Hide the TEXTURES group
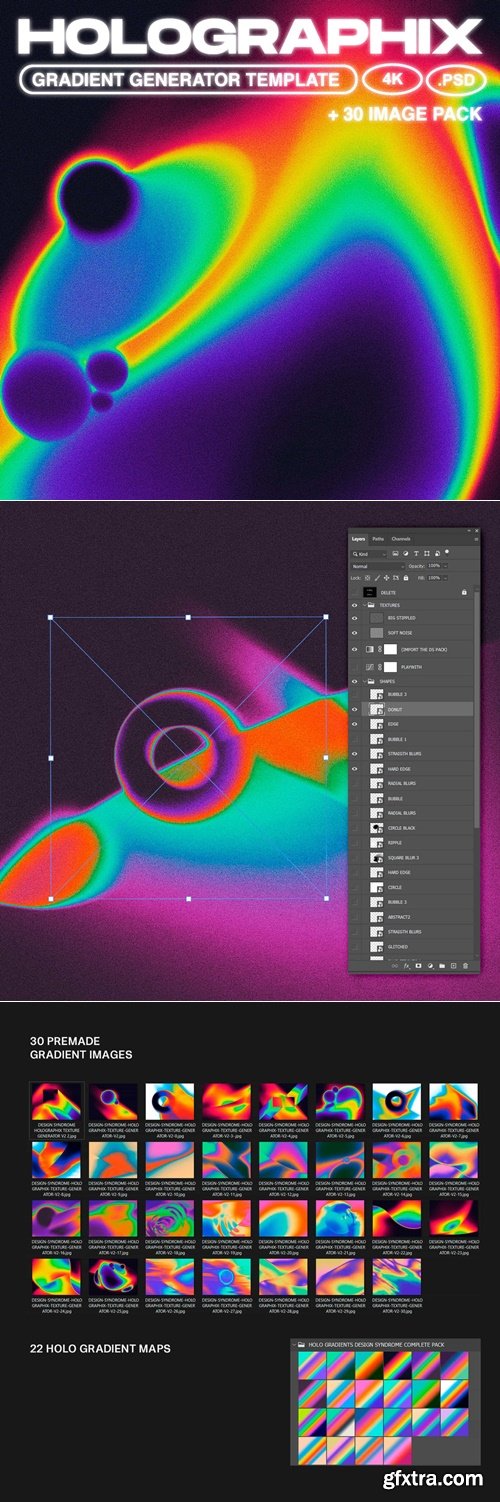This screenshot has height=1502, width=500. coord(355,605)
